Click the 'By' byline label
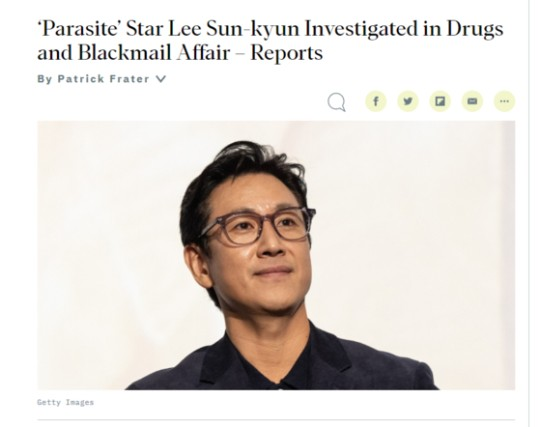Viewport: 540px width, 427px height. pyautogui.click(x=45, y=79)
